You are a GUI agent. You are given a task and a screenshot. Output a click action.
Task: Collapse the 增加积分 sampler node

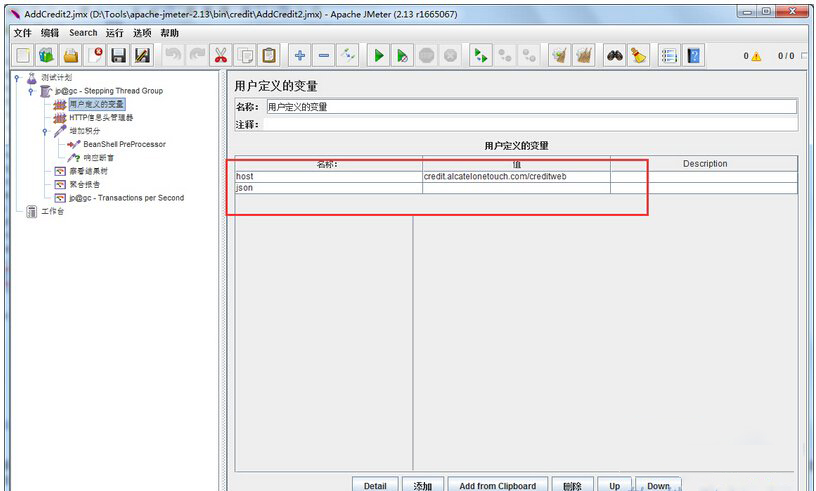pyautogui.click(x=45, y=131)
